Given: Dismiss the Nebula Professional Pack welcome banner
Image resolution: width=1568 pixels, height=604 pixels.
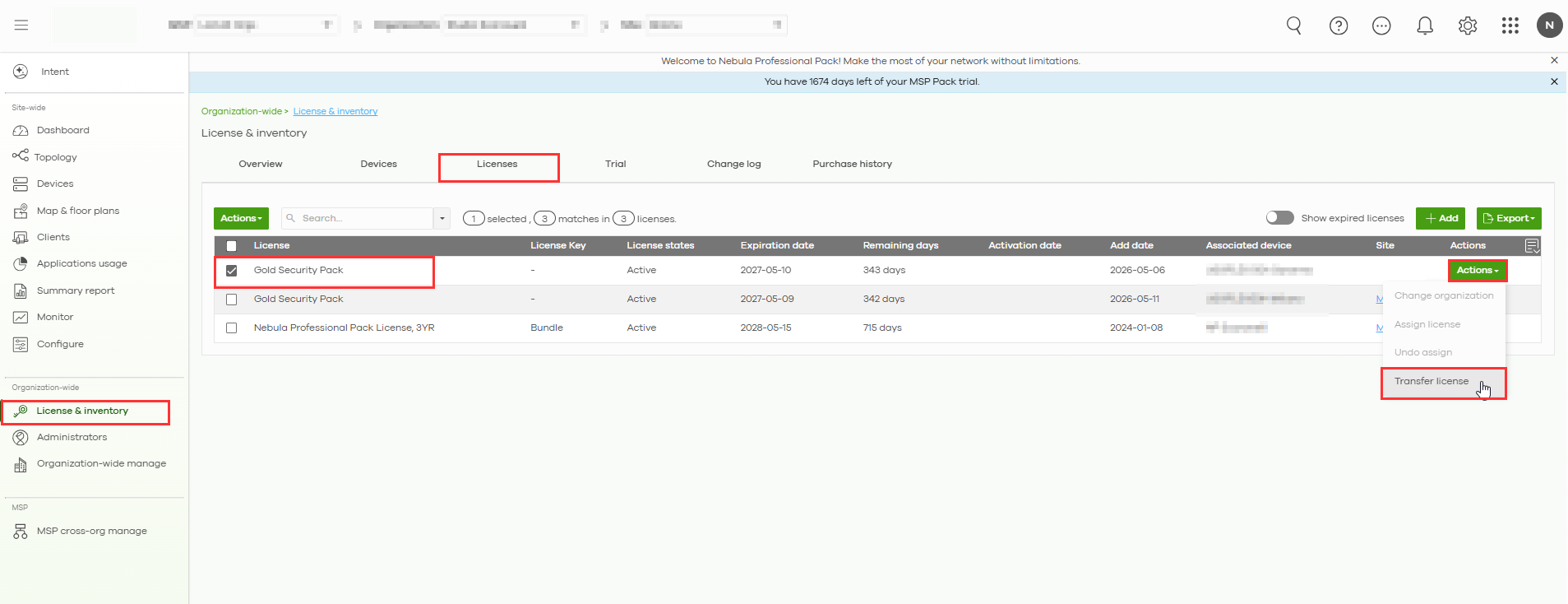Looking at the screenshot, I should click(1554, 60).
